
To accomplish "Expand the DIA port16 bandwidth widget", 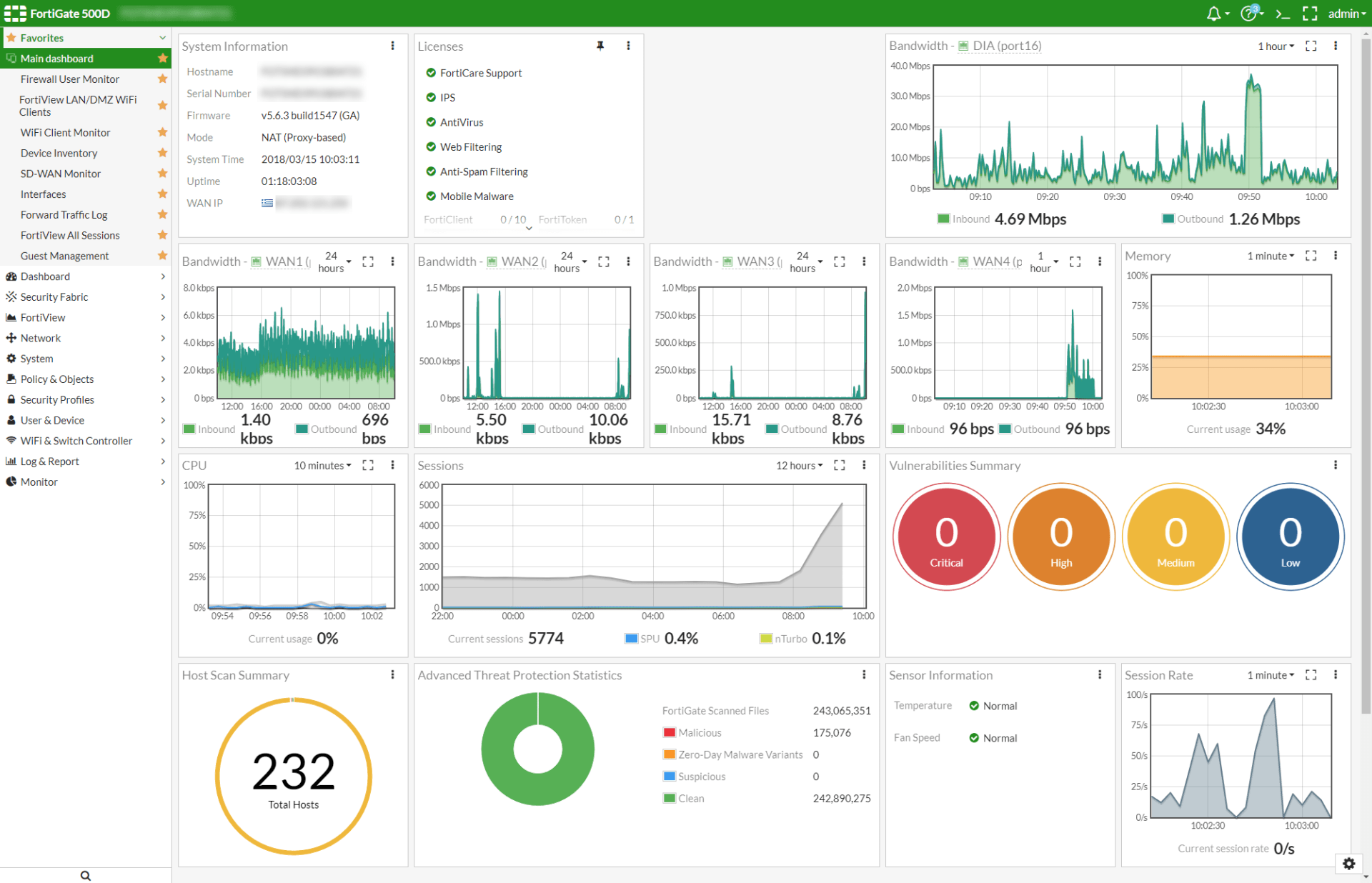I will (x=1311, y=46).
